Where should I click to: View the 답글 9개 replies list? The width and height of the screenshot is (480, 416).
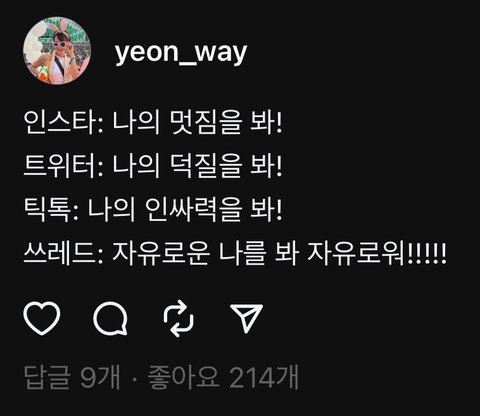pos(72,377)
